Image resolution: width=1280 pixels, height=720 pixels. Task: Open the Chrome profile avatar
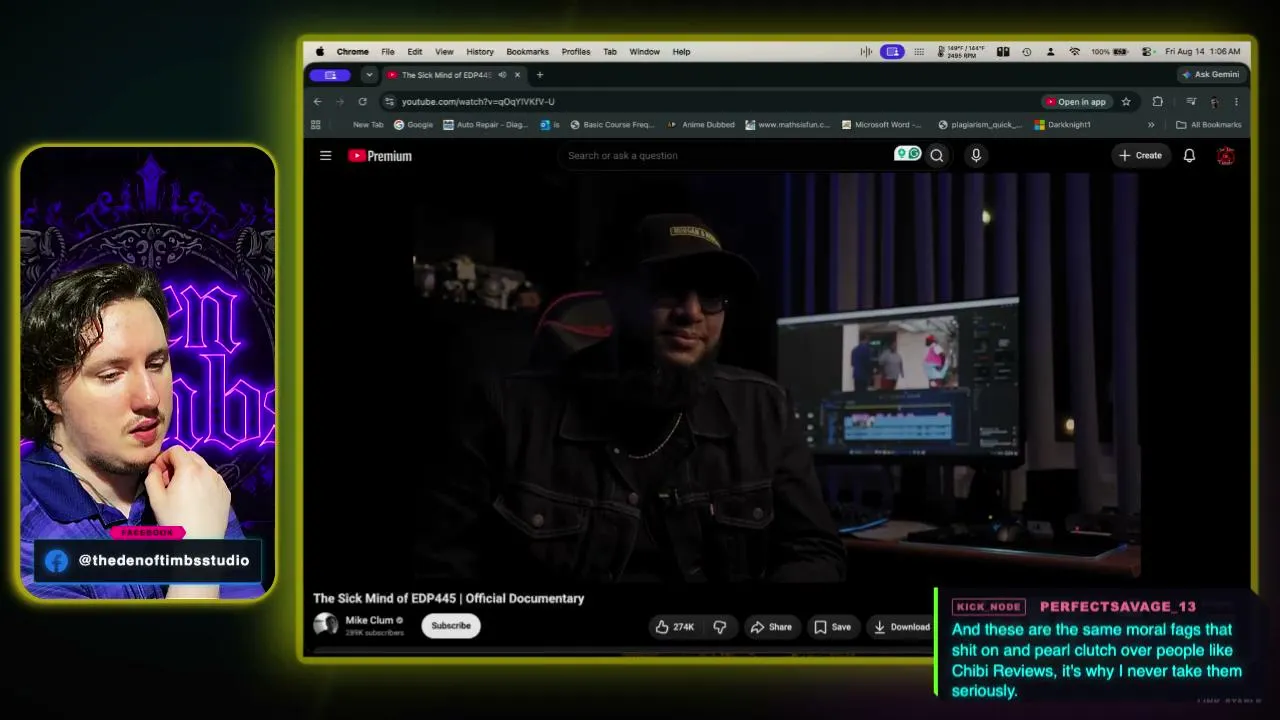[1214, 101]
